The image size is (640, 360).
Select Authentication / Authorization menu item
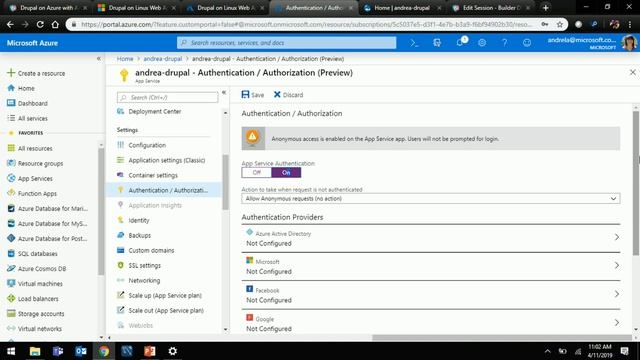tap(163, 190)
